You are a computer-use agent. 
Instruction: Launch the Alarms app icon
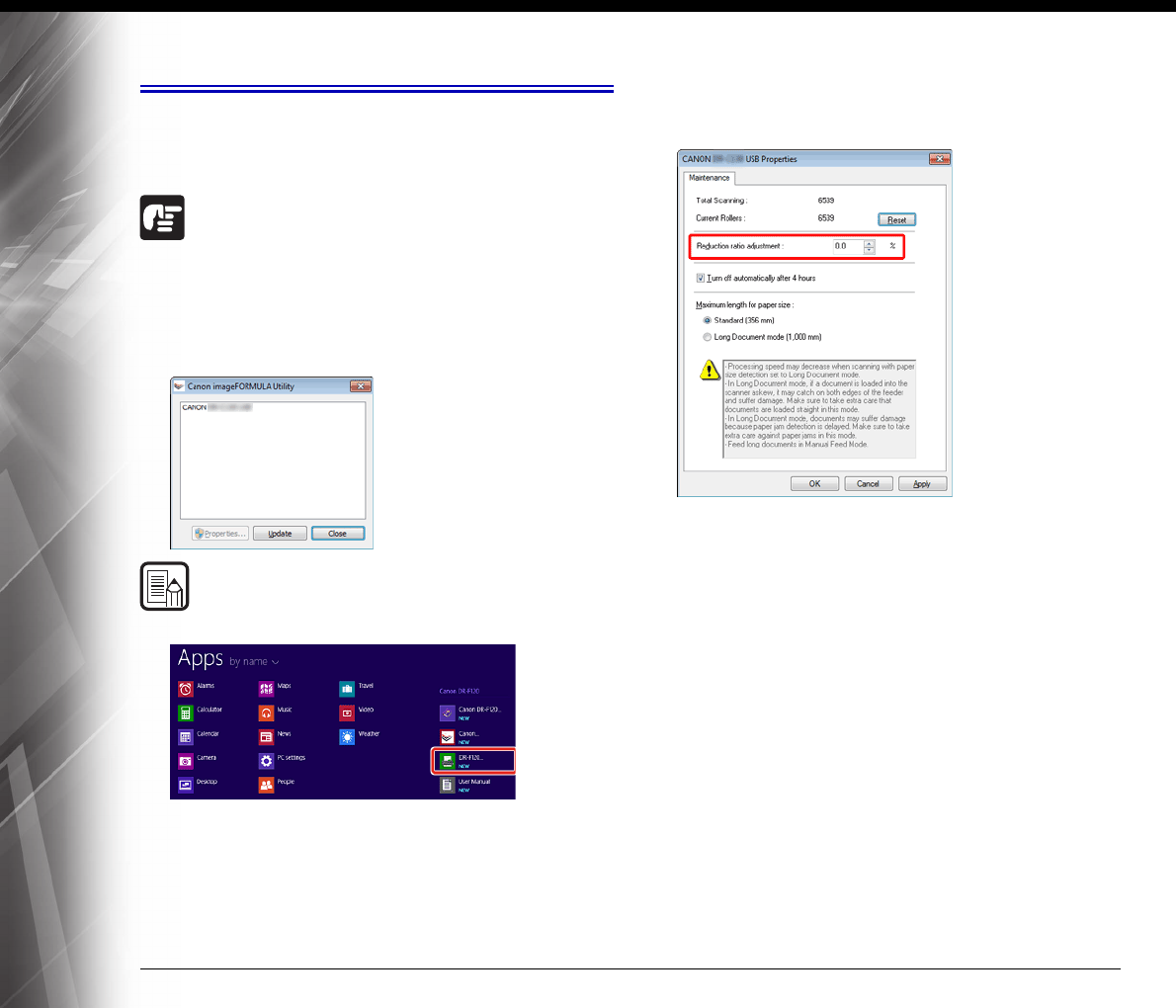[x=185, y=689]
